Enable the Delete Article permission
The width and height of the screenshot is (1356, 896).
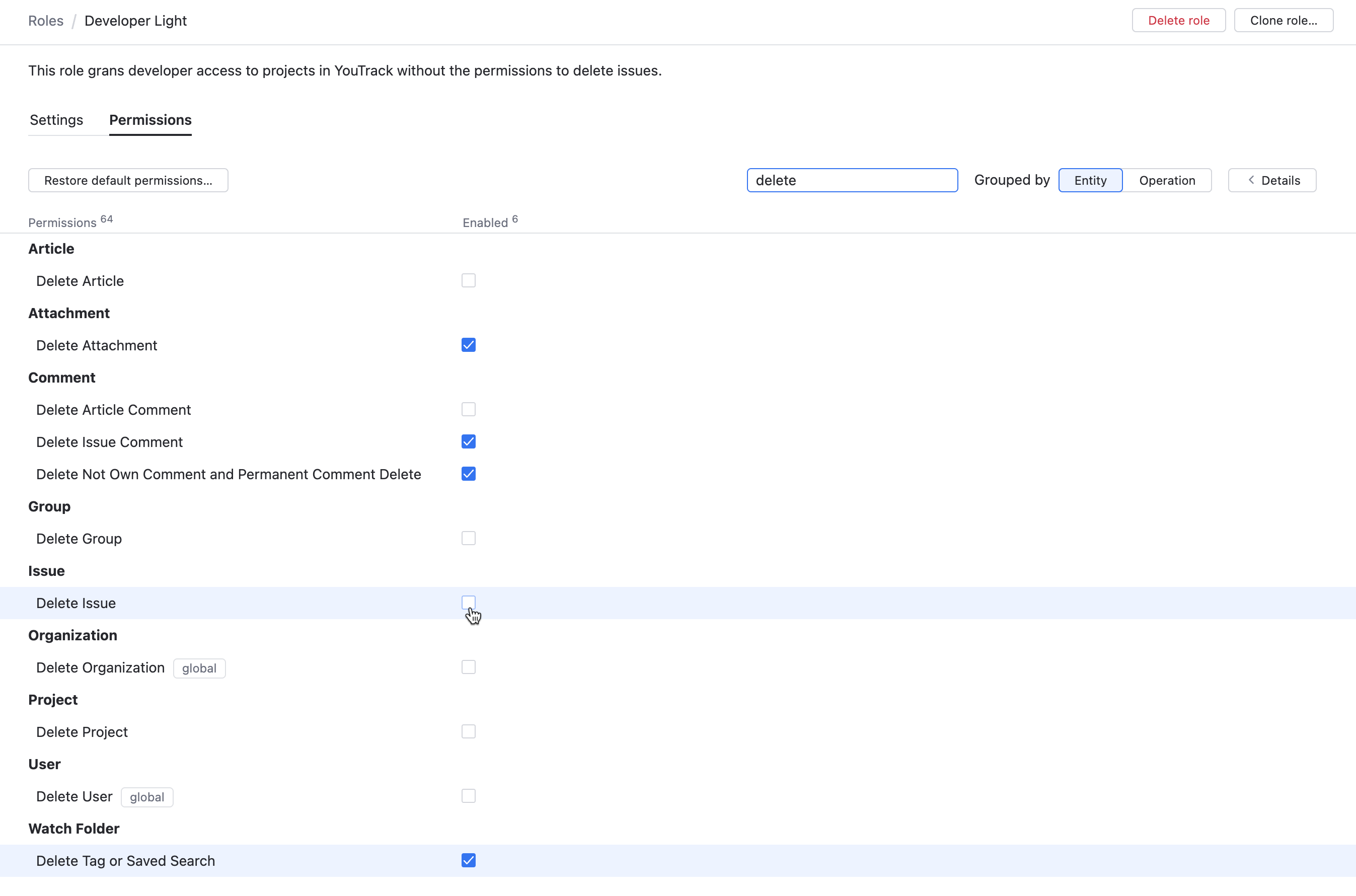pos(468,280)
